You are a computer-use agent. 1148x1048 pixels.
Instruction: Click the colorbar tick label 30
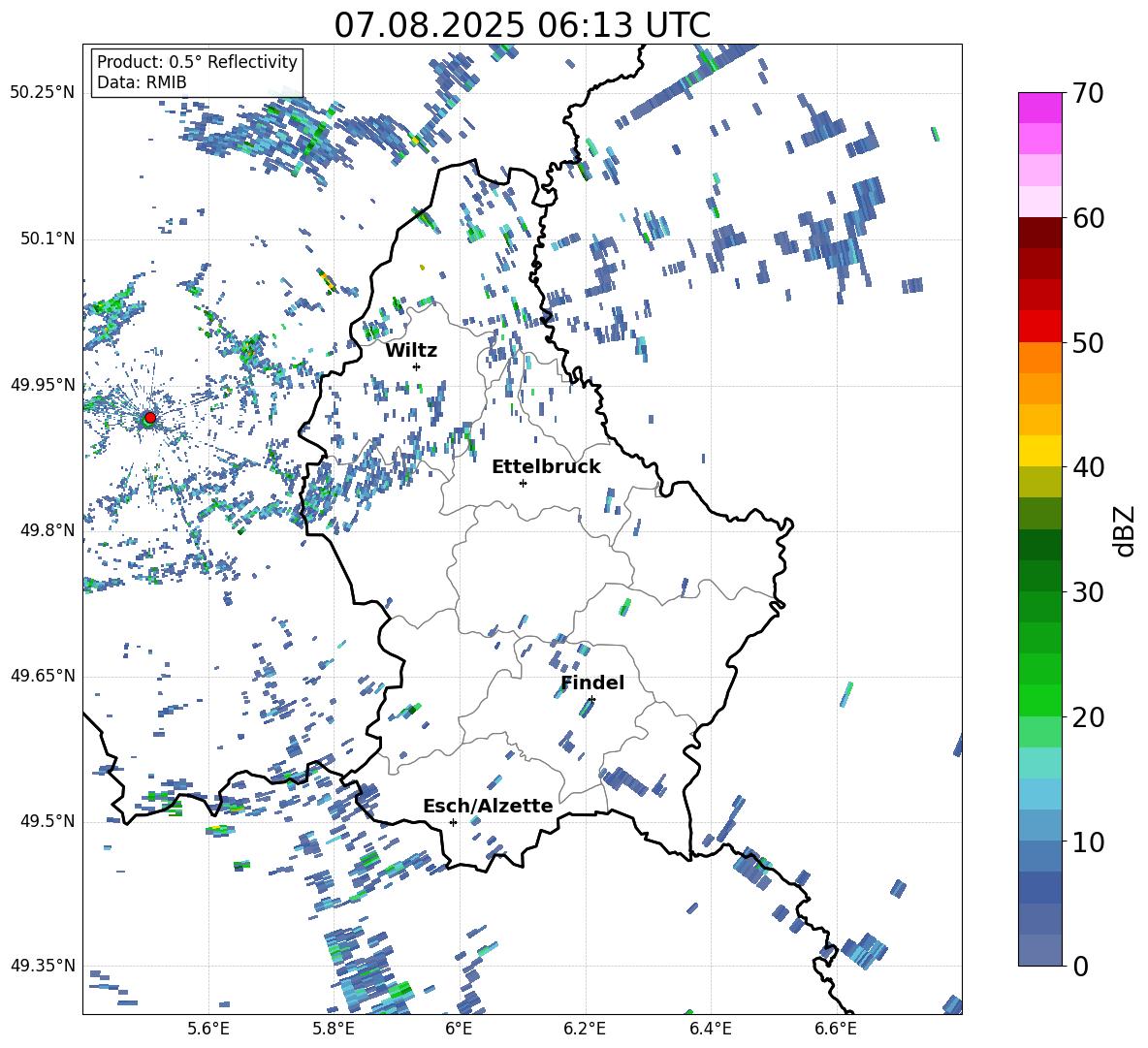(x=1088, y=592)
